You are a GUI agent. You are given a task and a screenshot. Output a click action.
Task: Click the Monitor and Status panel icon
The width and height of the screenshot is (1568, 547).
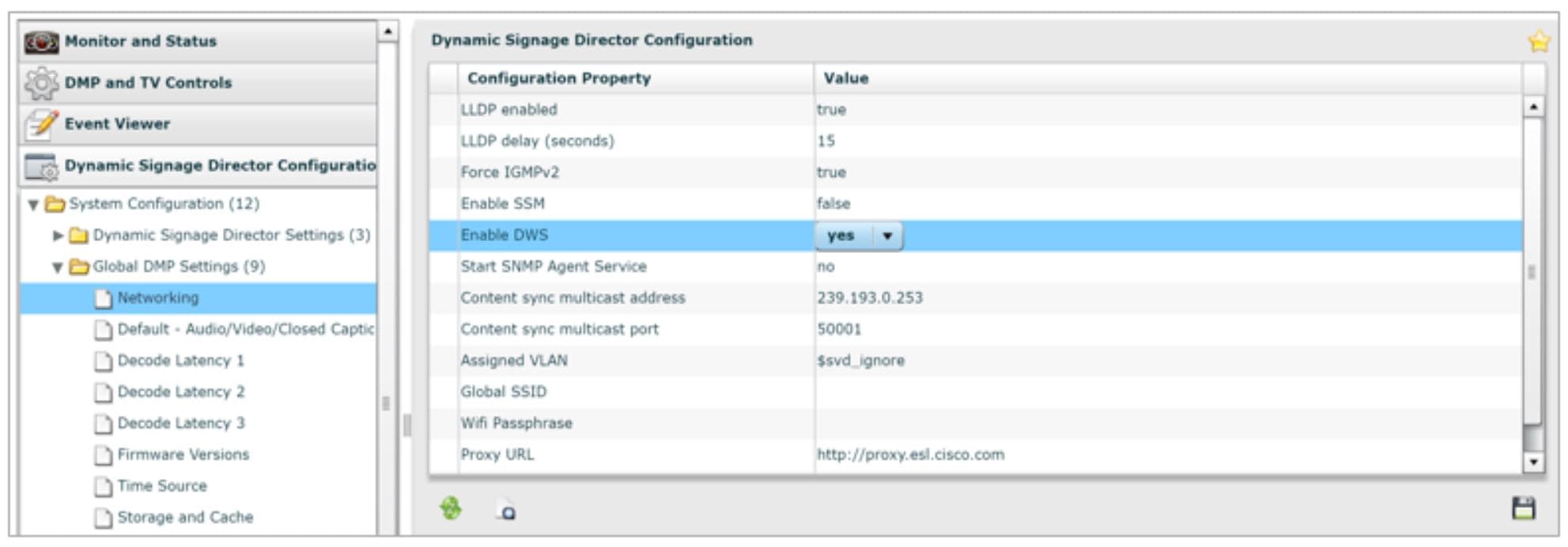pyautogui.click(x=41, y=42)
